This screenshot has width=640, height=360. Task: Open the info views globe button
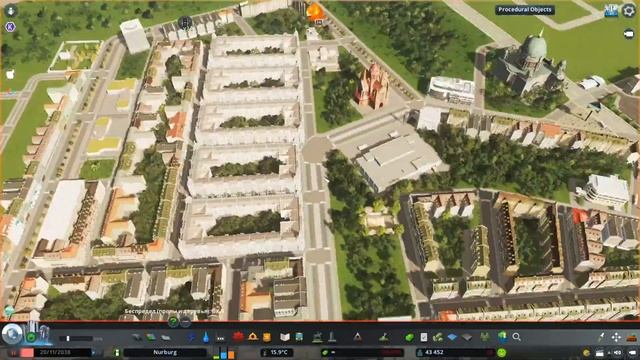[12, 334]
